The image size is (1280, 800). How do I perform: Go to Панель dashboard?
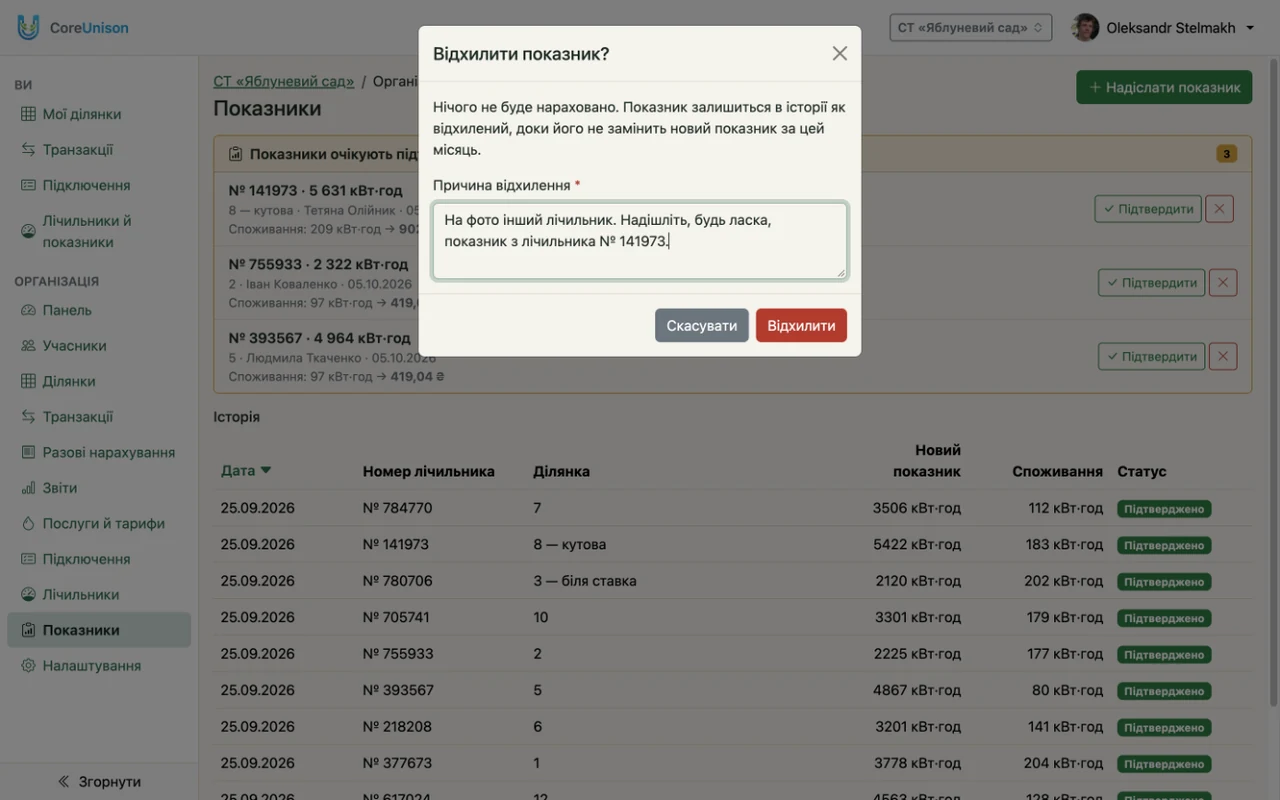click(x=99, y=310)
